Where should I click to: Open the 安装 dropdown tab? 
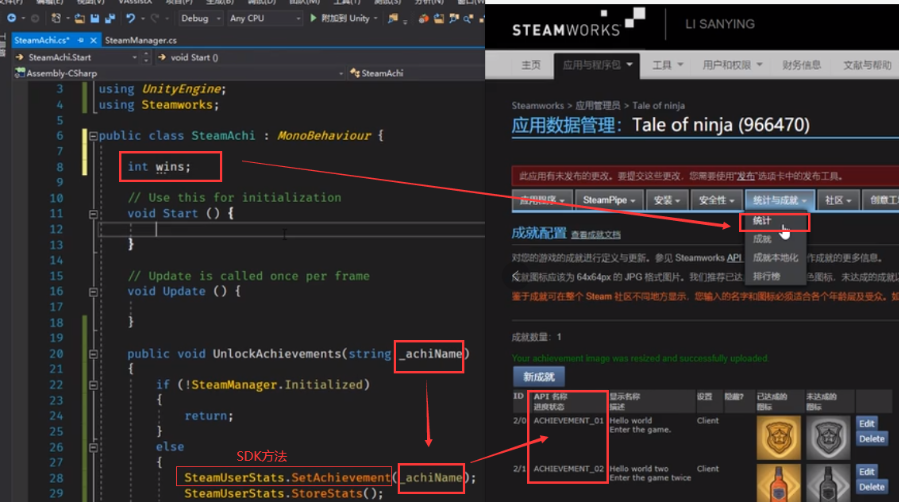click(x=666, y=200)
